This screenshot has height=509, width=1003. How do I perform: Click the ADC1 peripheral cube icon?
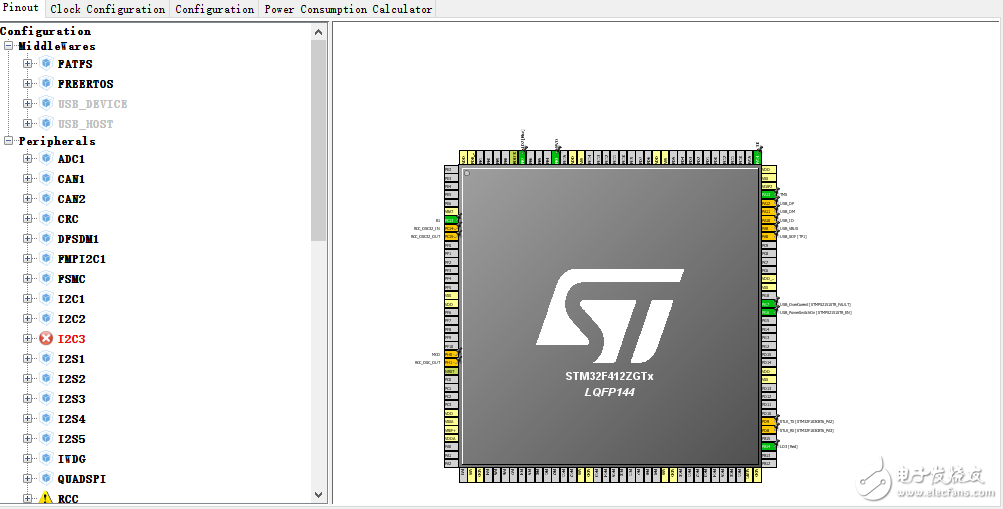46,159
